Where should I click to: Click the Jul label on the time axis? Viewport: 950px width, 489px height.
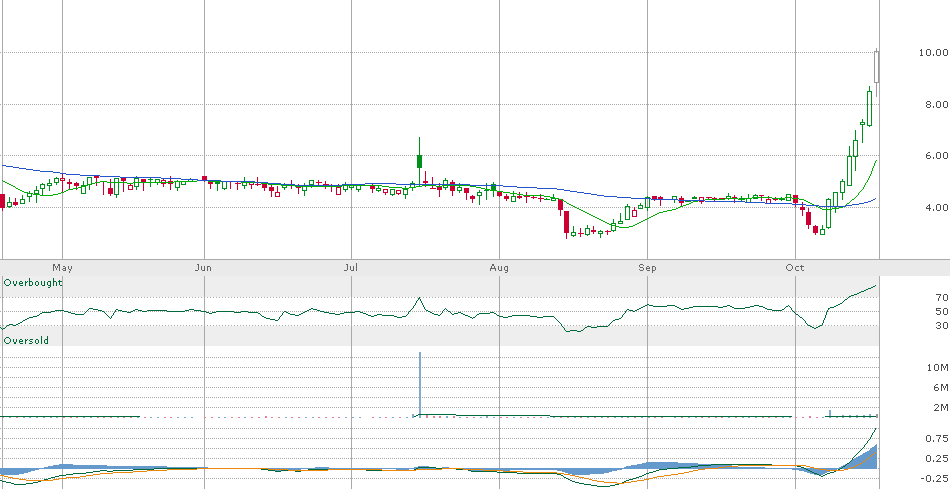(x=350, y=267)
